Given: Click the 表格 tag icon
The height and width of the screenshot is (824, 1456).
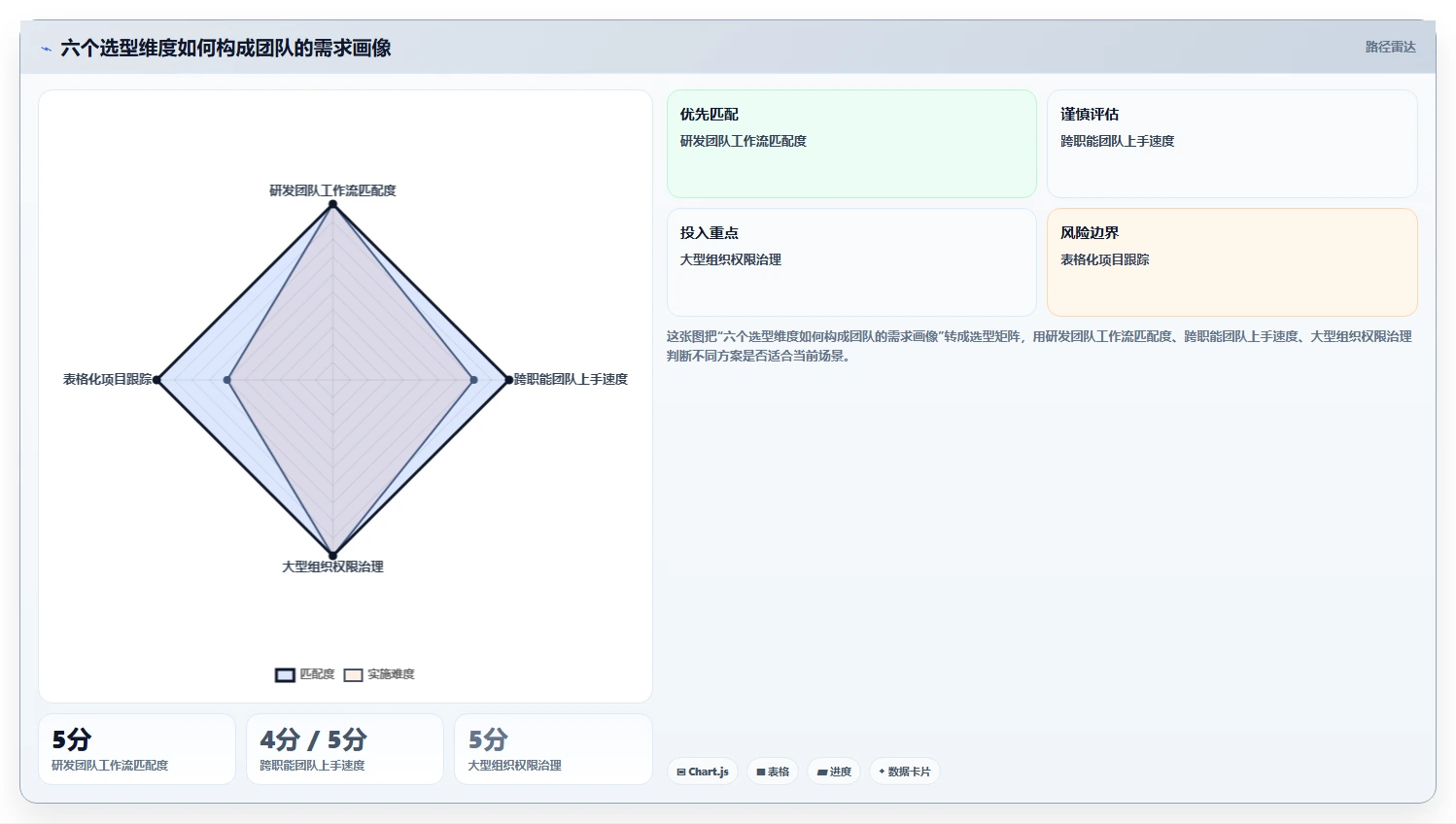Looking at the screenshot, I should pos(761,772).
